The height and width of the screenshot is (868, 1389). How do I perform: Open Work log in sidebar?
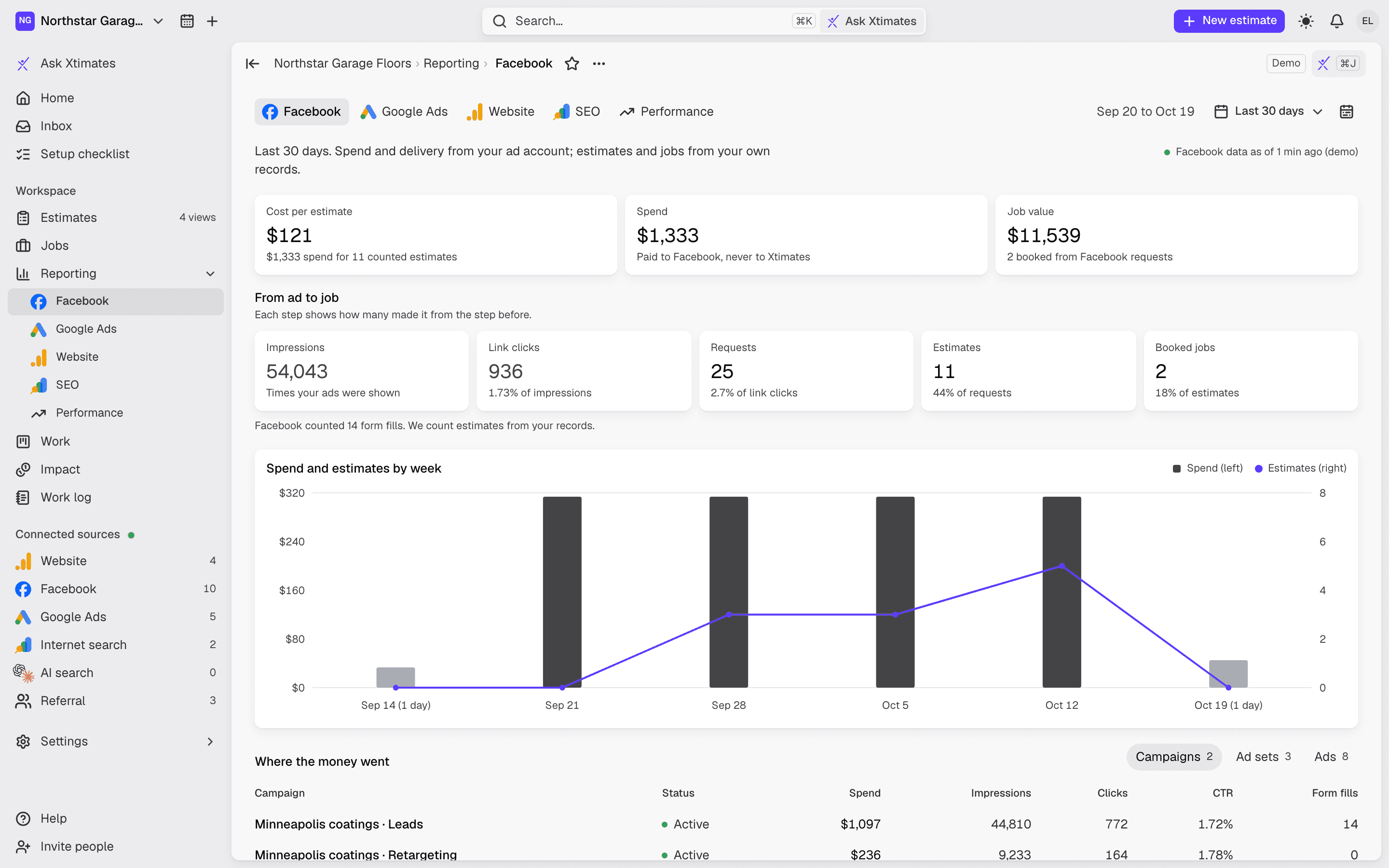115,498
